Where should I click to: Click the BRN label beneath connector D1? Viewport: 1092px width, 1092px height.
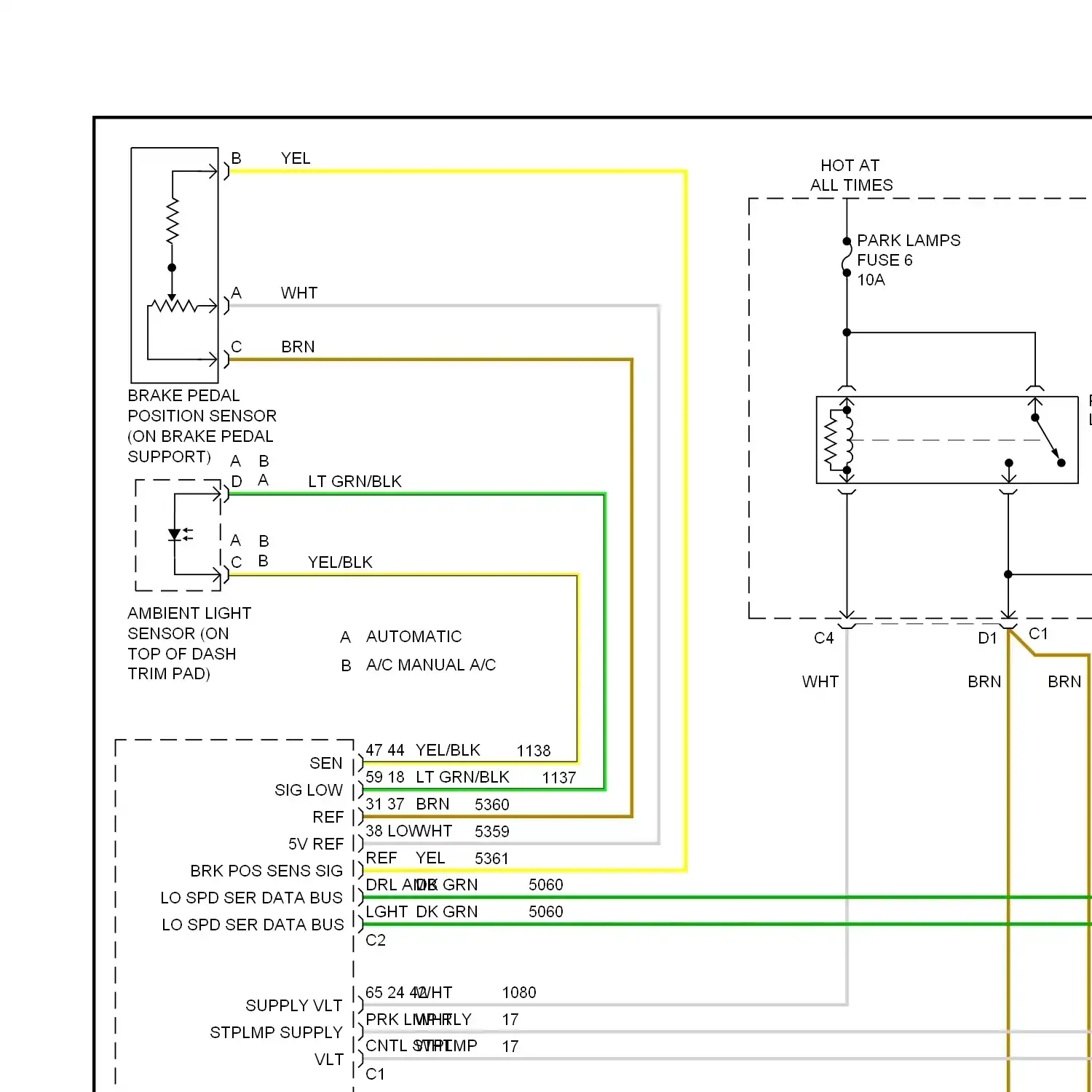tap(984, 681)
